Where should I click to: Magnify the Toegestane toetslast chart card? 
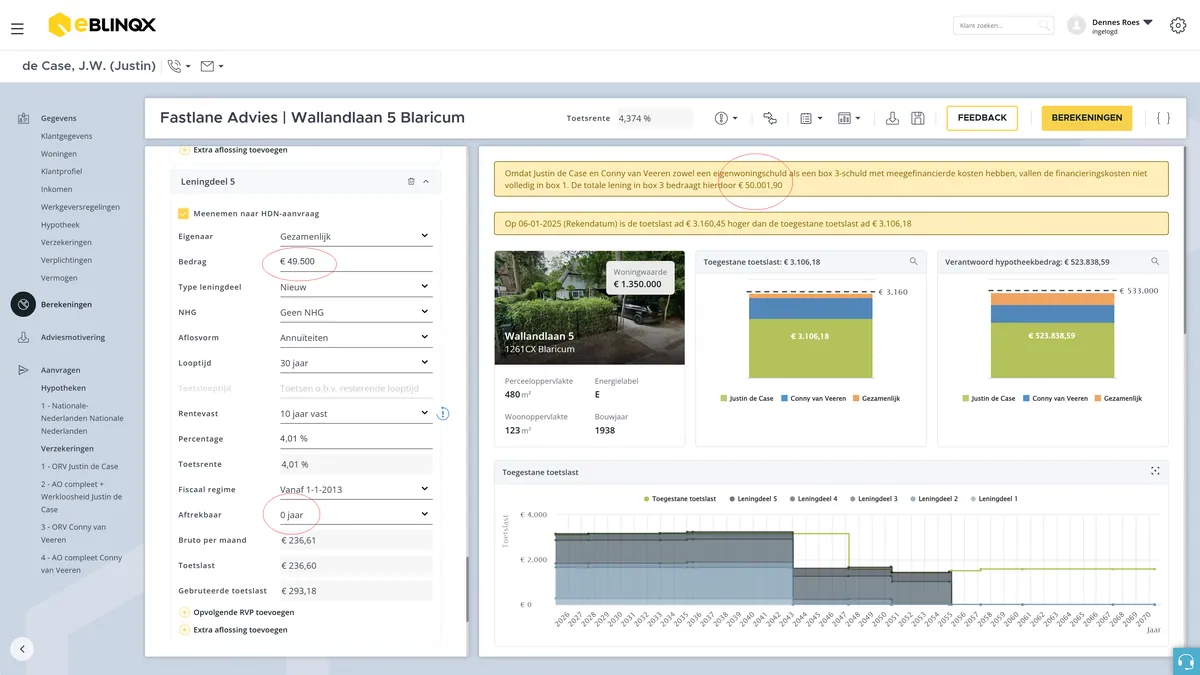click(913, 261)
